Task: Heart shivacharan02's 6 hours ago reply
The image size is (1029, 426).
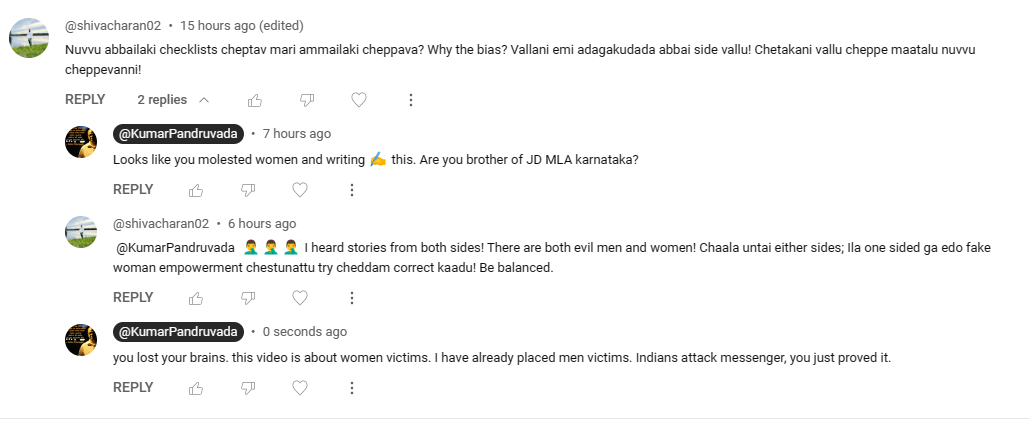Action: pyautogui.click(x=299, y=298)
